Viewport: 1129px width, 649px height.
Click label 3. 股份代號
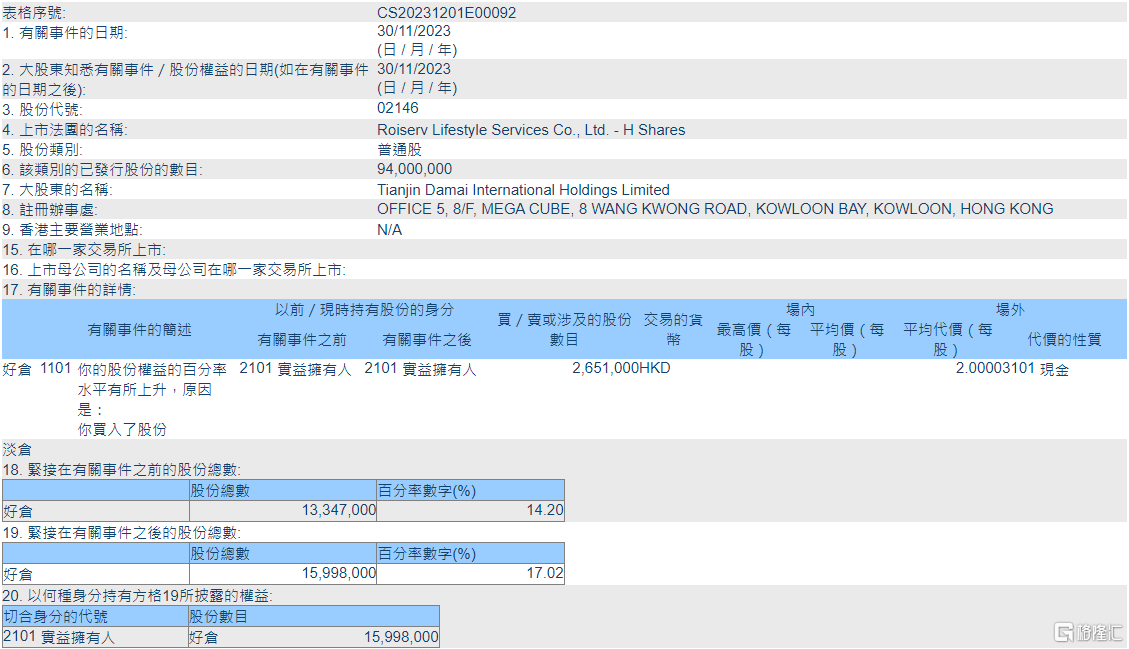tap(42, 109)
